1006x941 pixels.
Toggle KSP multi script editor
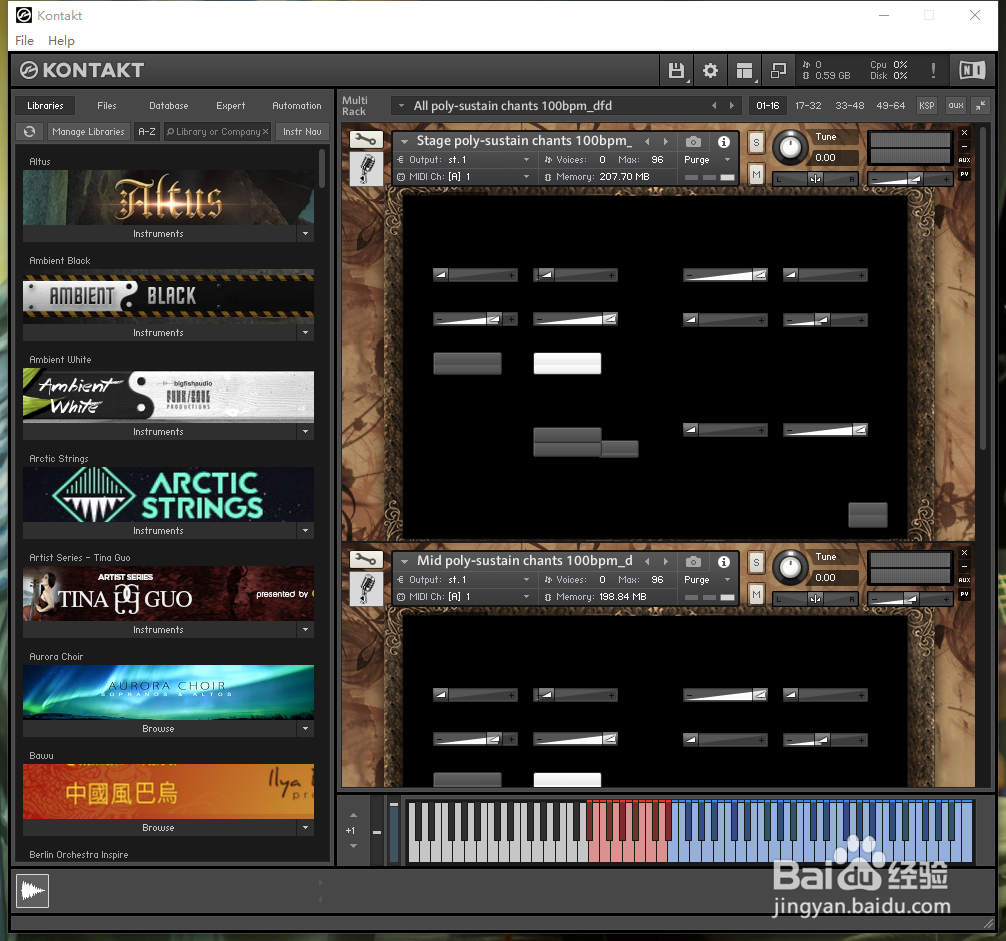(x=926, y=106)
